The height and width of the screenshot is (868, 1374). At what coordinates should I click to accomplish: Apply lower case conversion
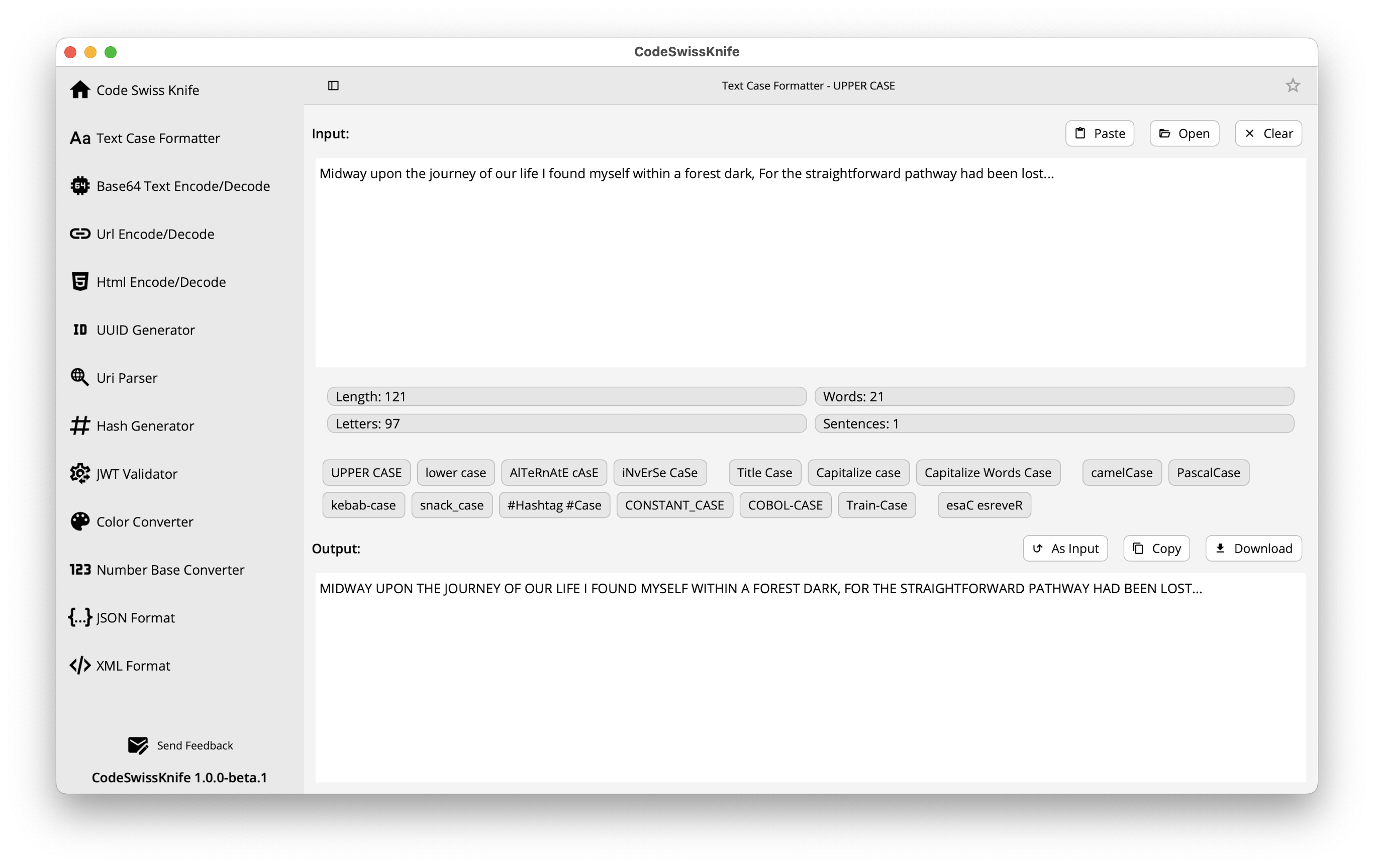455,472
